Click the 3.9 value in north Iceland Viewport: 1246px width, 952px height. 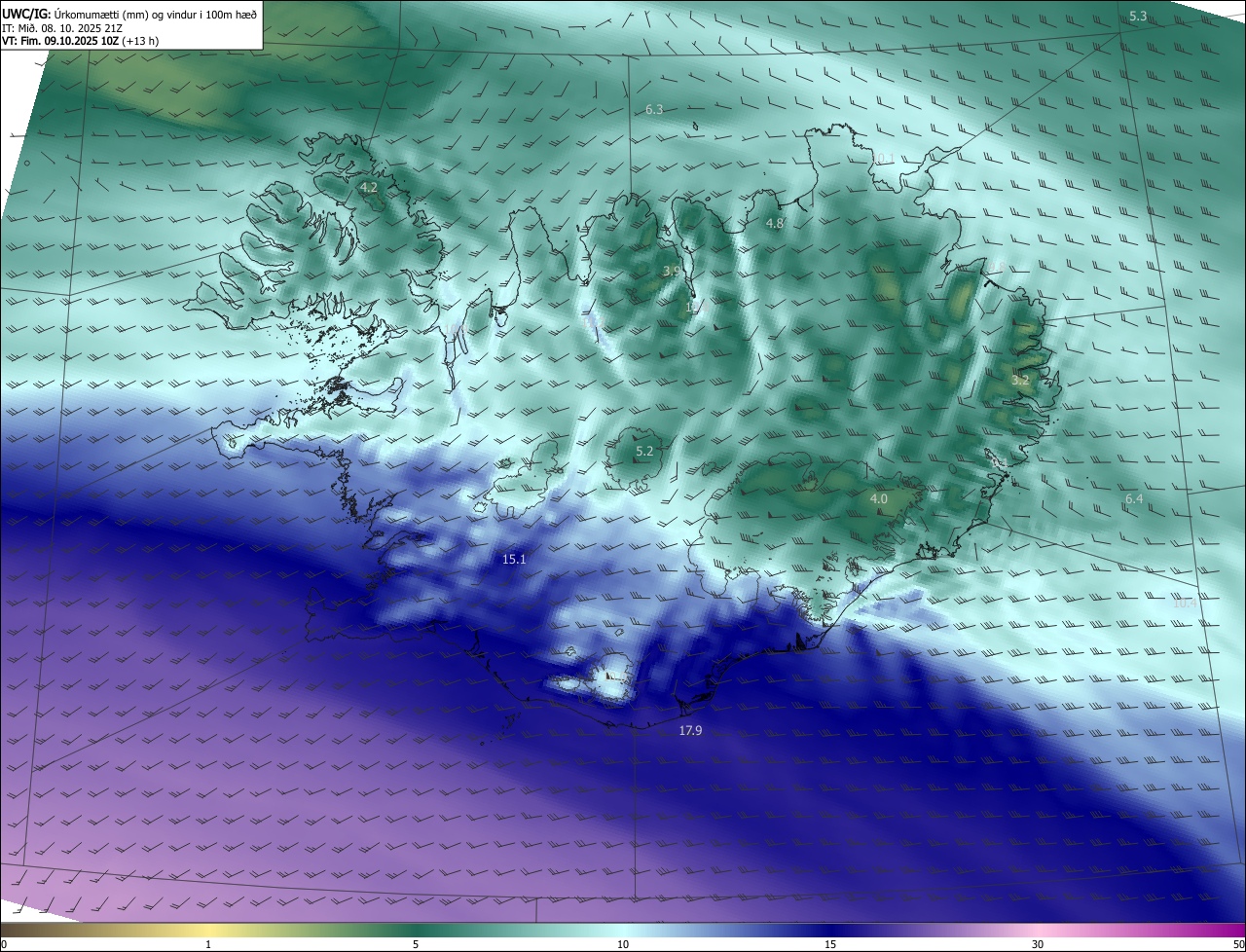[x=672, y=272]
